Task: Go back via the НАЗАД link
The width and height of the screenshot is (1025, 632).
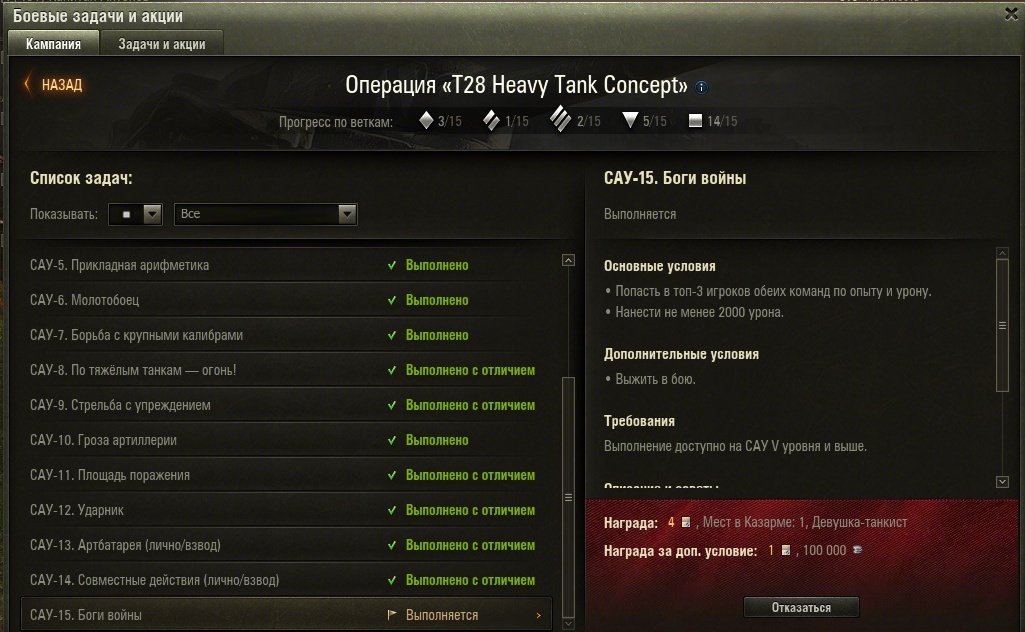Action: tap(62, 84)
